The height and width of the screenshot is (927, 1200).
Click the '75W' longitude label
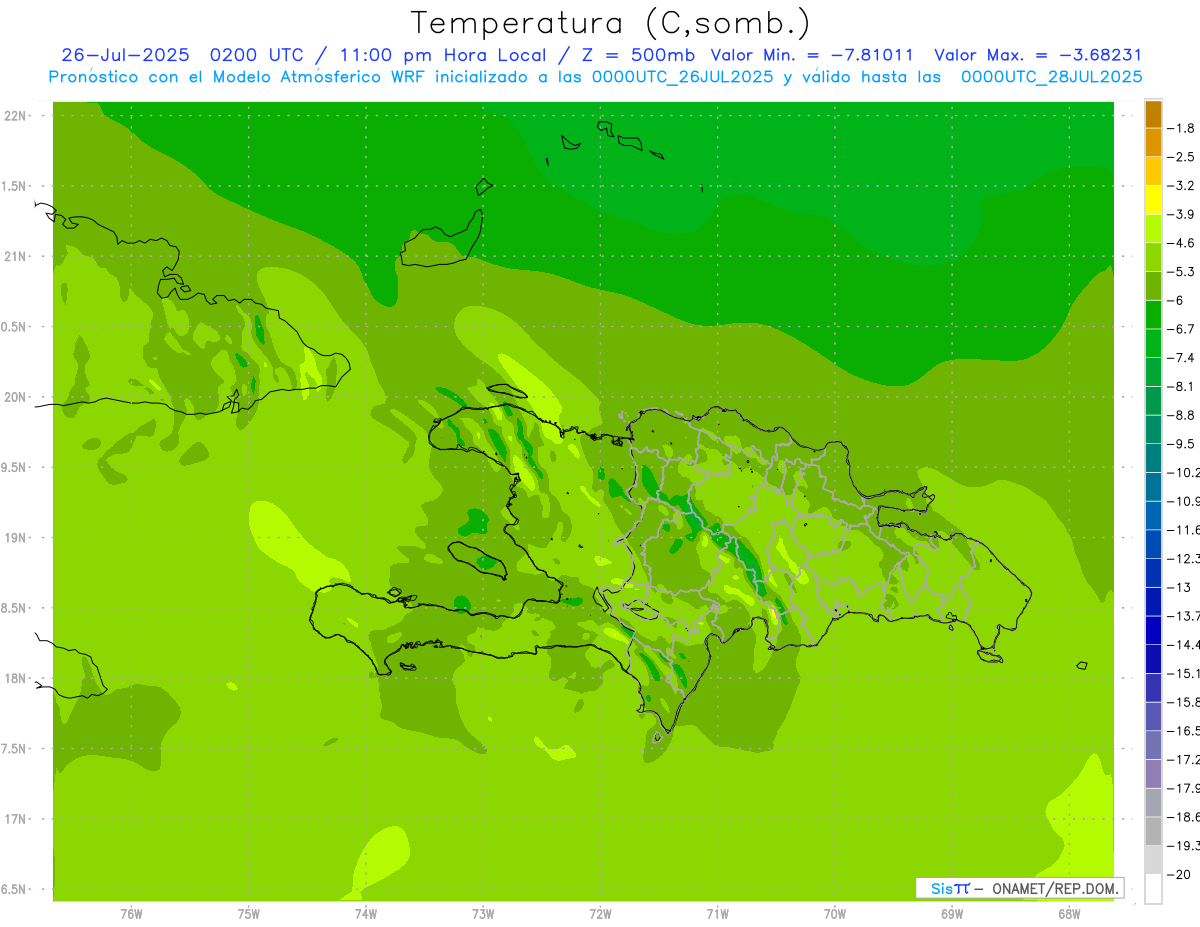tap(249, 914)
